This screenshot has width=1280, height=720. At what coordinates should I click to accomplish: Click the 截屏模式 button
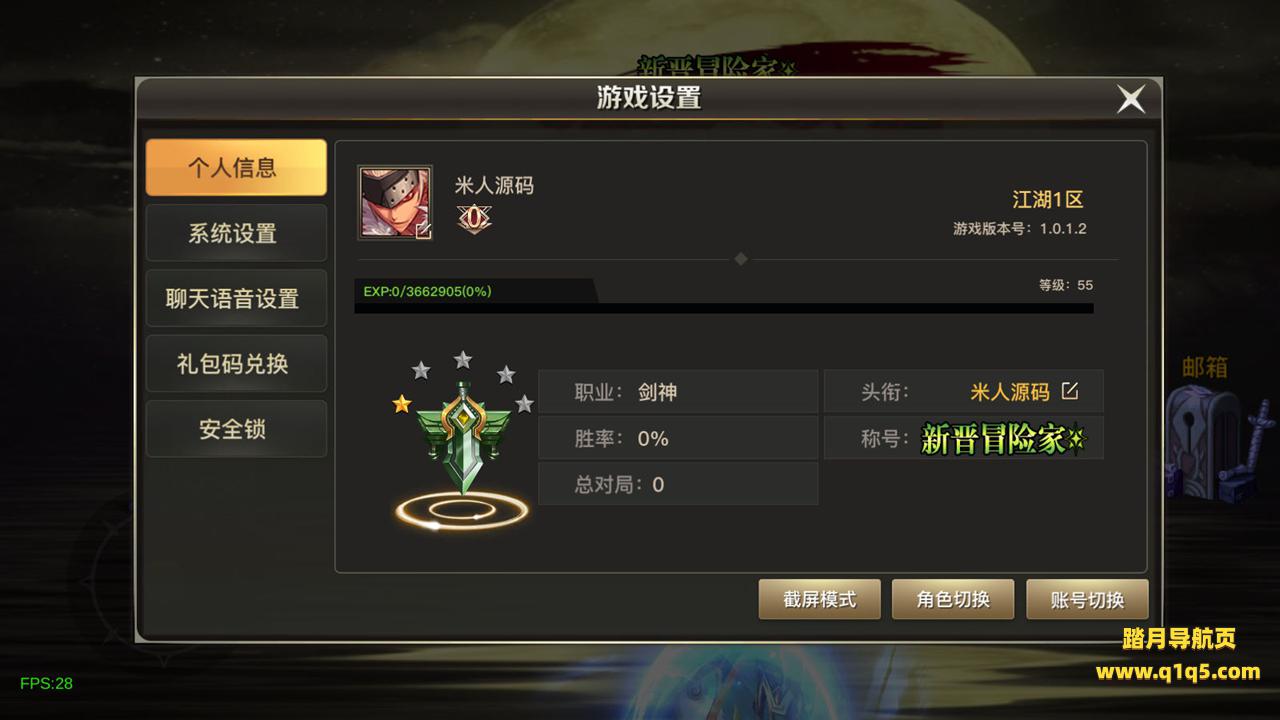[820, 599]
